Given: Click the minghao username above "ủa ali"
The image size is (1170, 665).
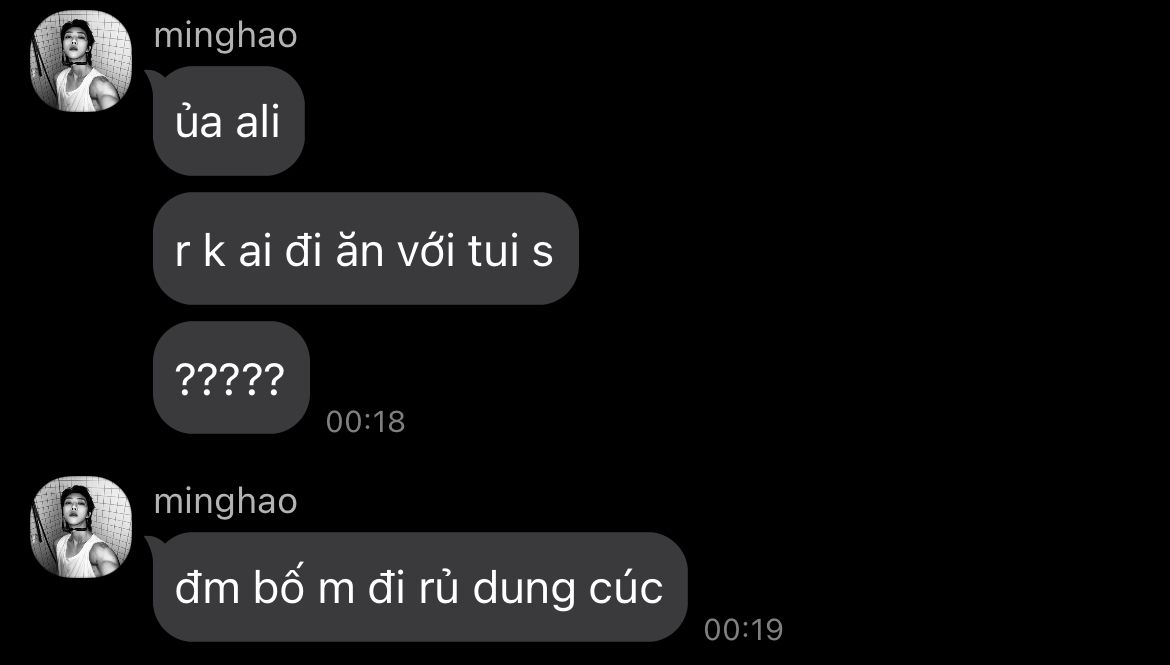Looking at the screenshot, I should pyautogui.click(x=225, y=37).
